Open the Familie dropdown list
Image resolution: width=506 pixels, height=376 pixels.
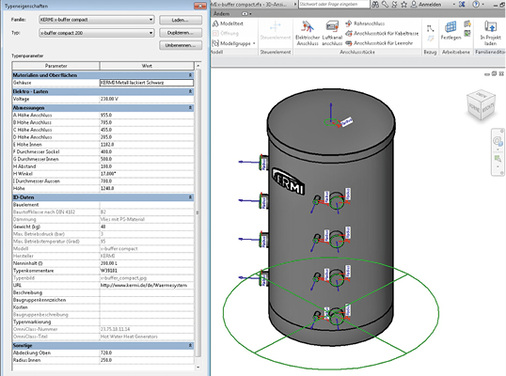coord(151,20)
